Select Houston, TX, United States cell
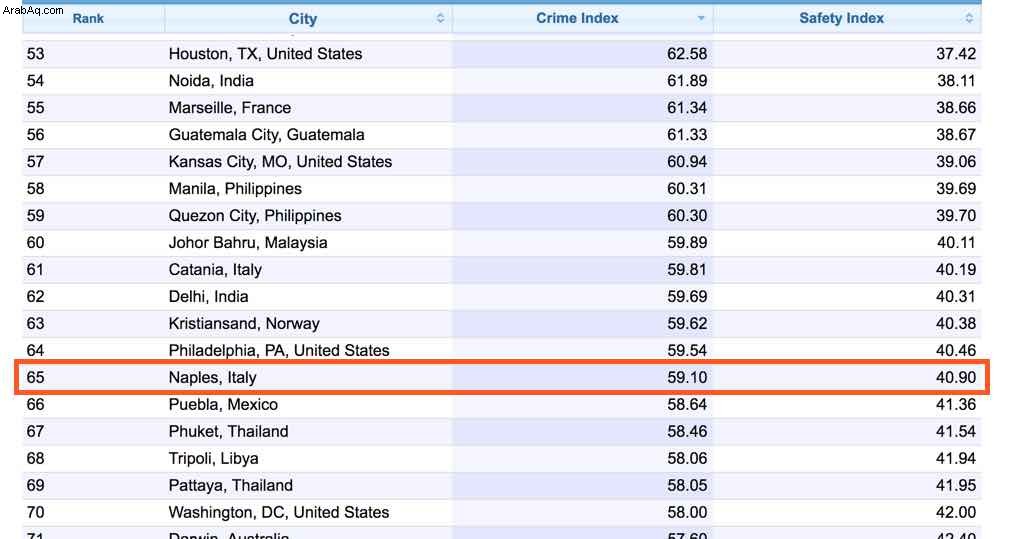 266,54
